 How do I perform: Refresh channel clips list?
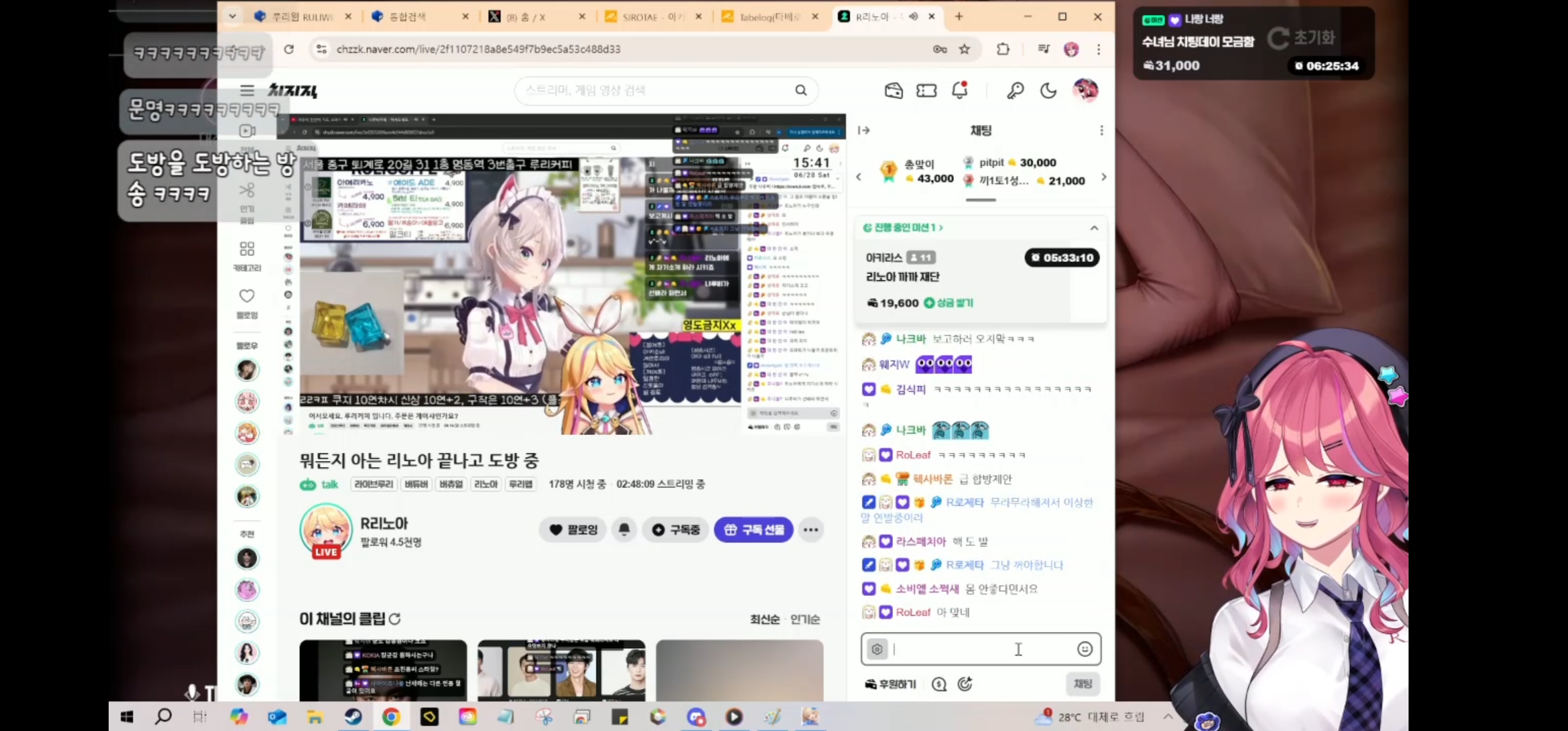click(395, 619)
